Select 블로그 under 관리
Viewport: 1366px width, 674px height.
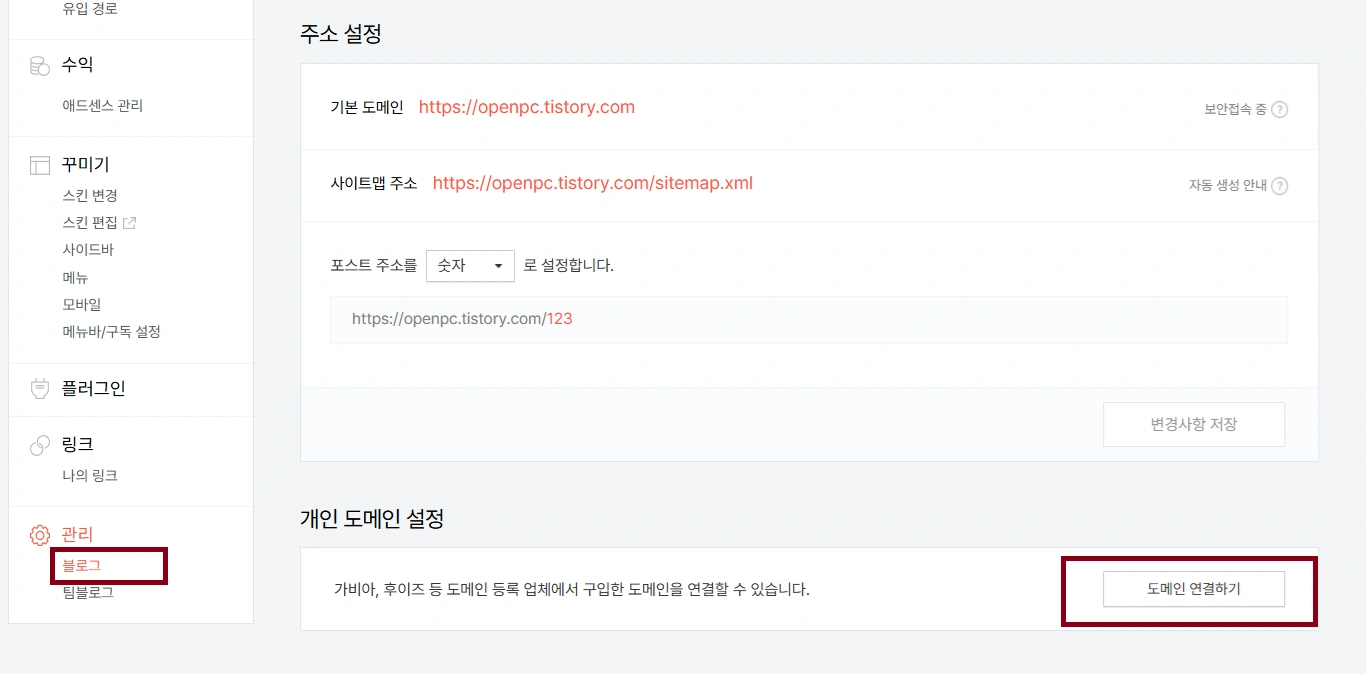point(82,566)
